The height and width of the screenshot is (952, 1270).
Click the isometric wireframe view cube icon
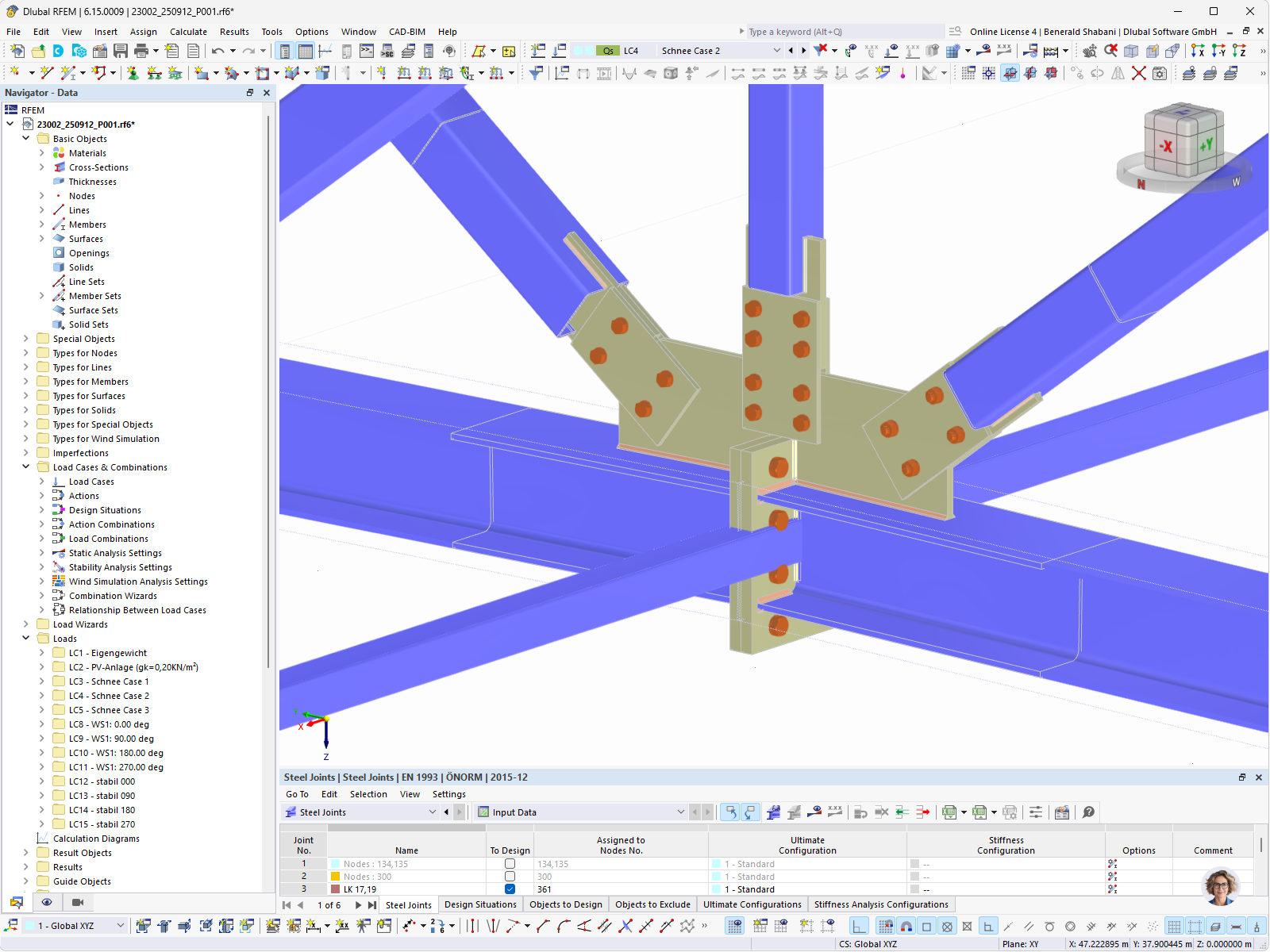[1131, 51]
